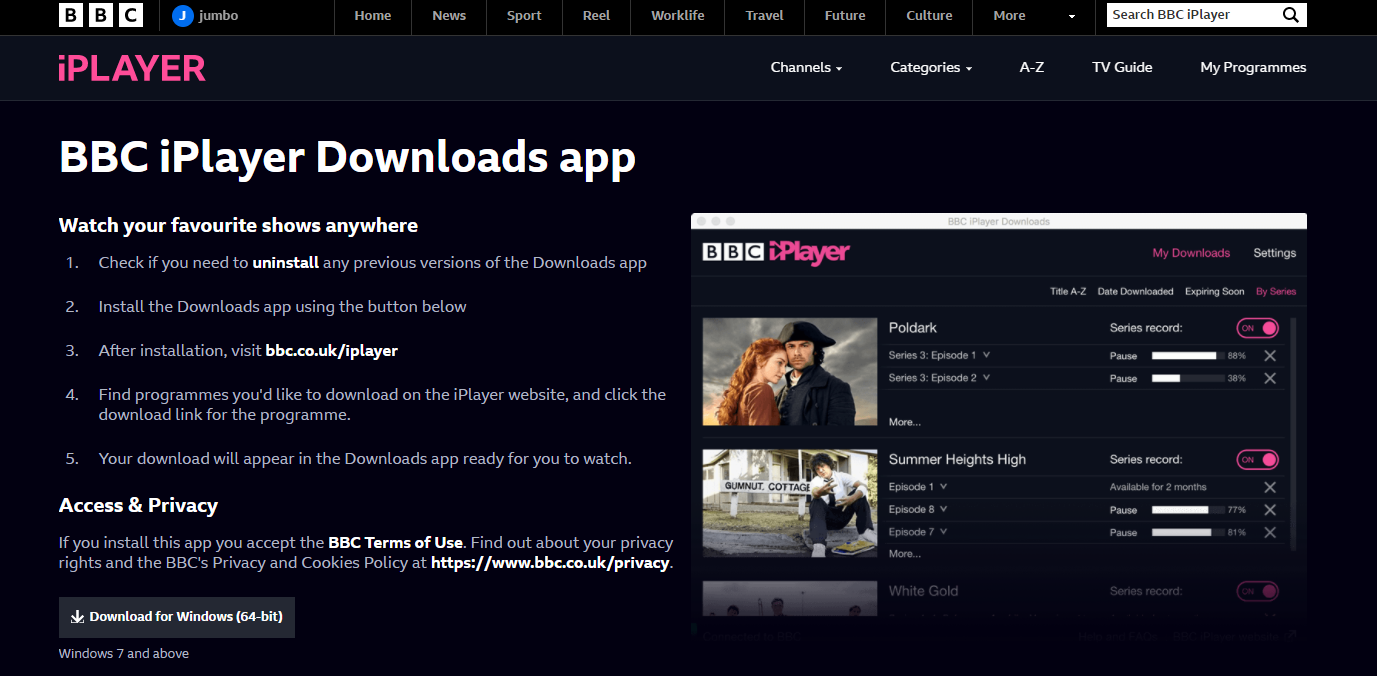The image size is (1377, 676).
Task: Open the More navigation dropdown arrow
Action: pyautogui.click(x=1072, y=16)
